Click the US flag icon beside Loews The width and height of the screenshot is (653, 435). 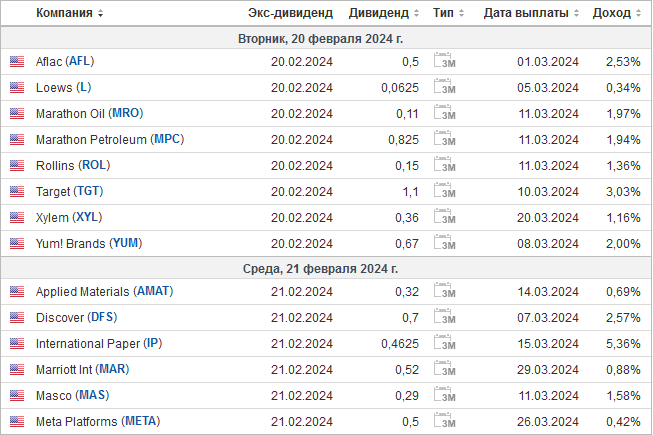[x=17, y=87]
